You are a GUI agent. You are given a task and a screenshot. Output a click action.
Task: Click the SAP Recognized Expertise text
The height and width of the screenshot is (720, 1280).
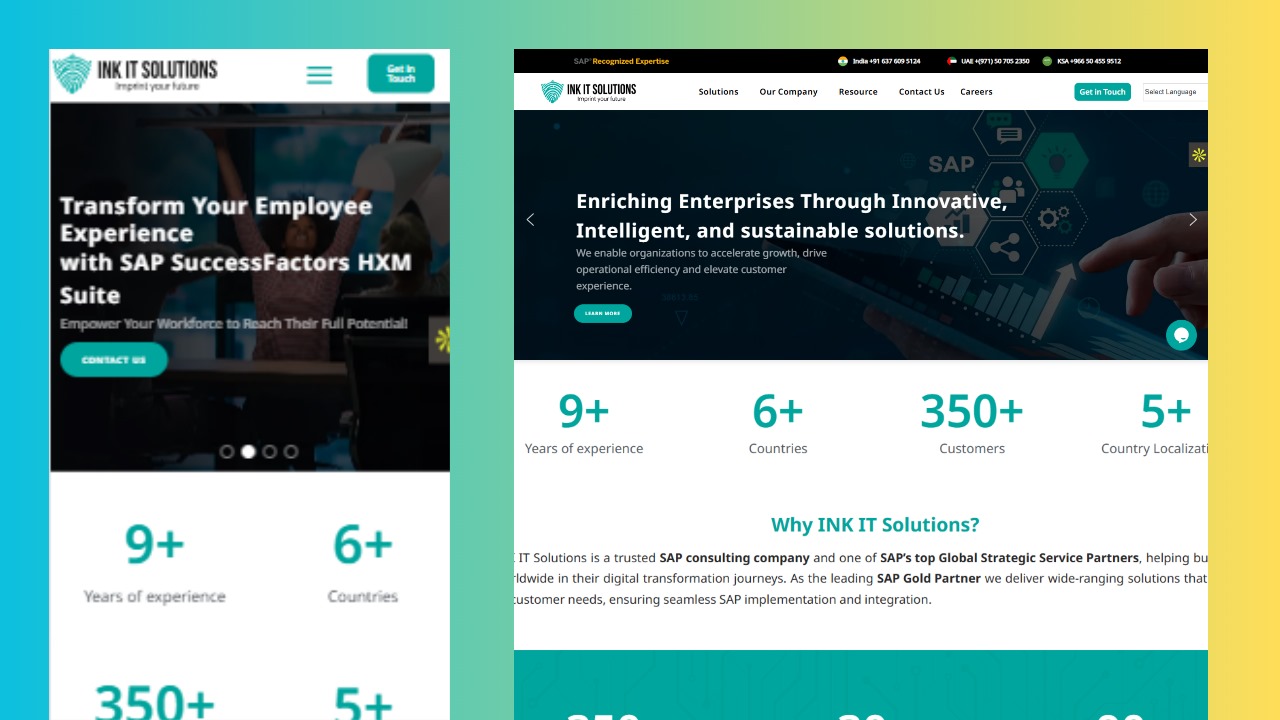[x=621, y=61]
